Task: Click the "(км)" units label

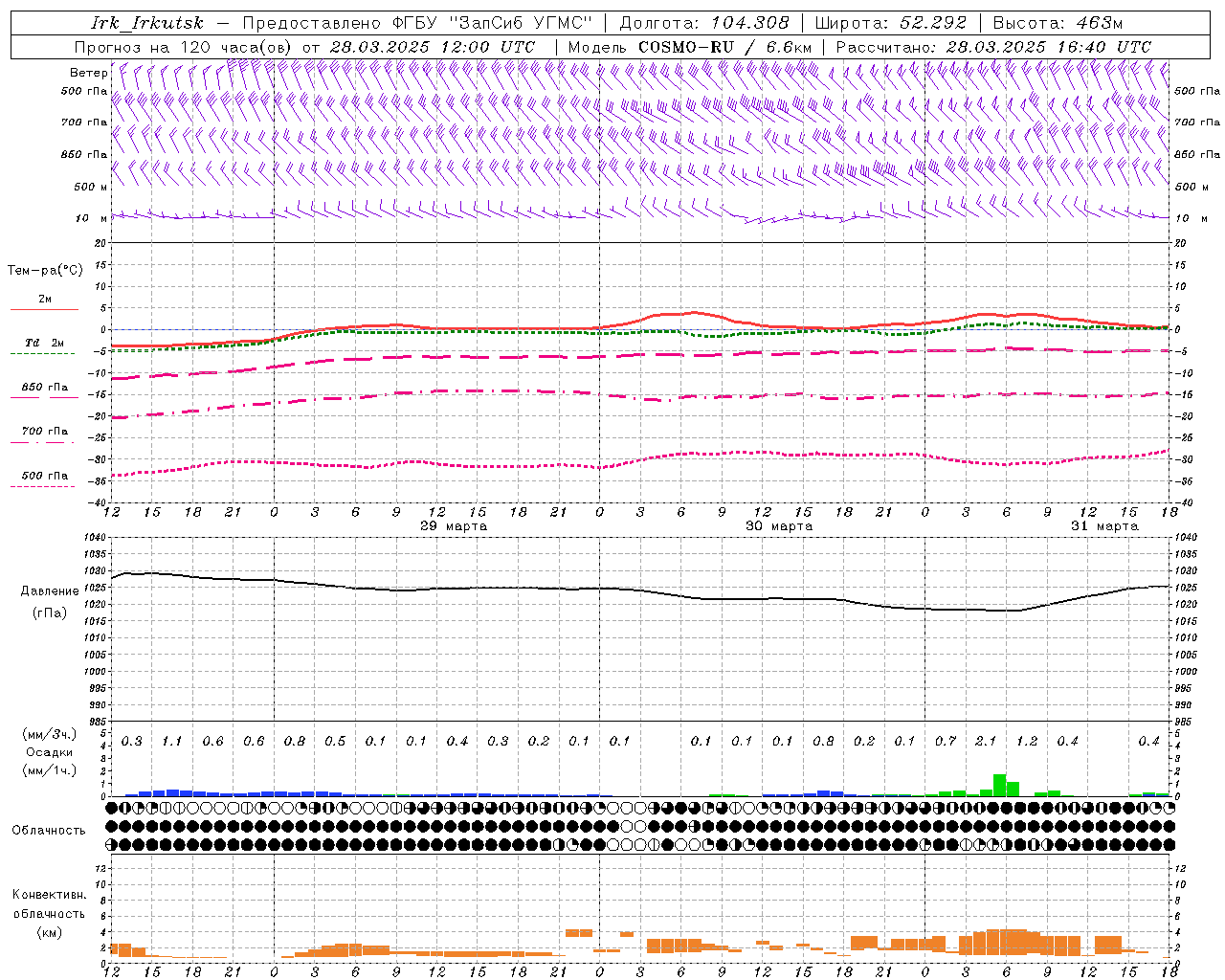Action: pyautogui.click(x=51, y=932)
